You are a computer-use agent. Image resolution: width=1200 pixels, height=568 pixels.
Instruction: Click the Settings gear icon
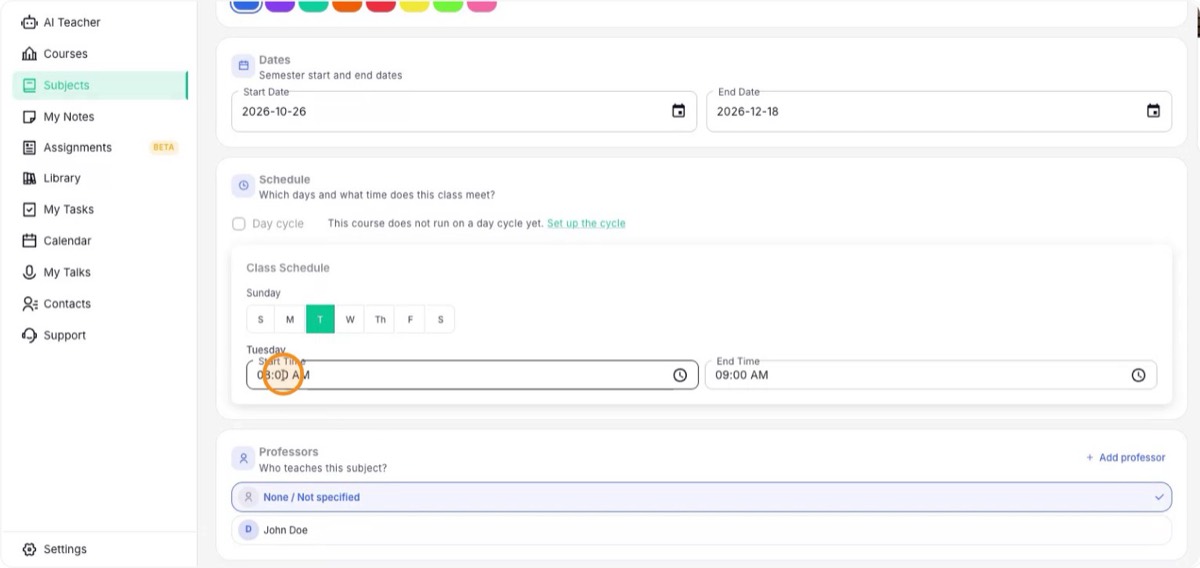[x=29, y=549]
